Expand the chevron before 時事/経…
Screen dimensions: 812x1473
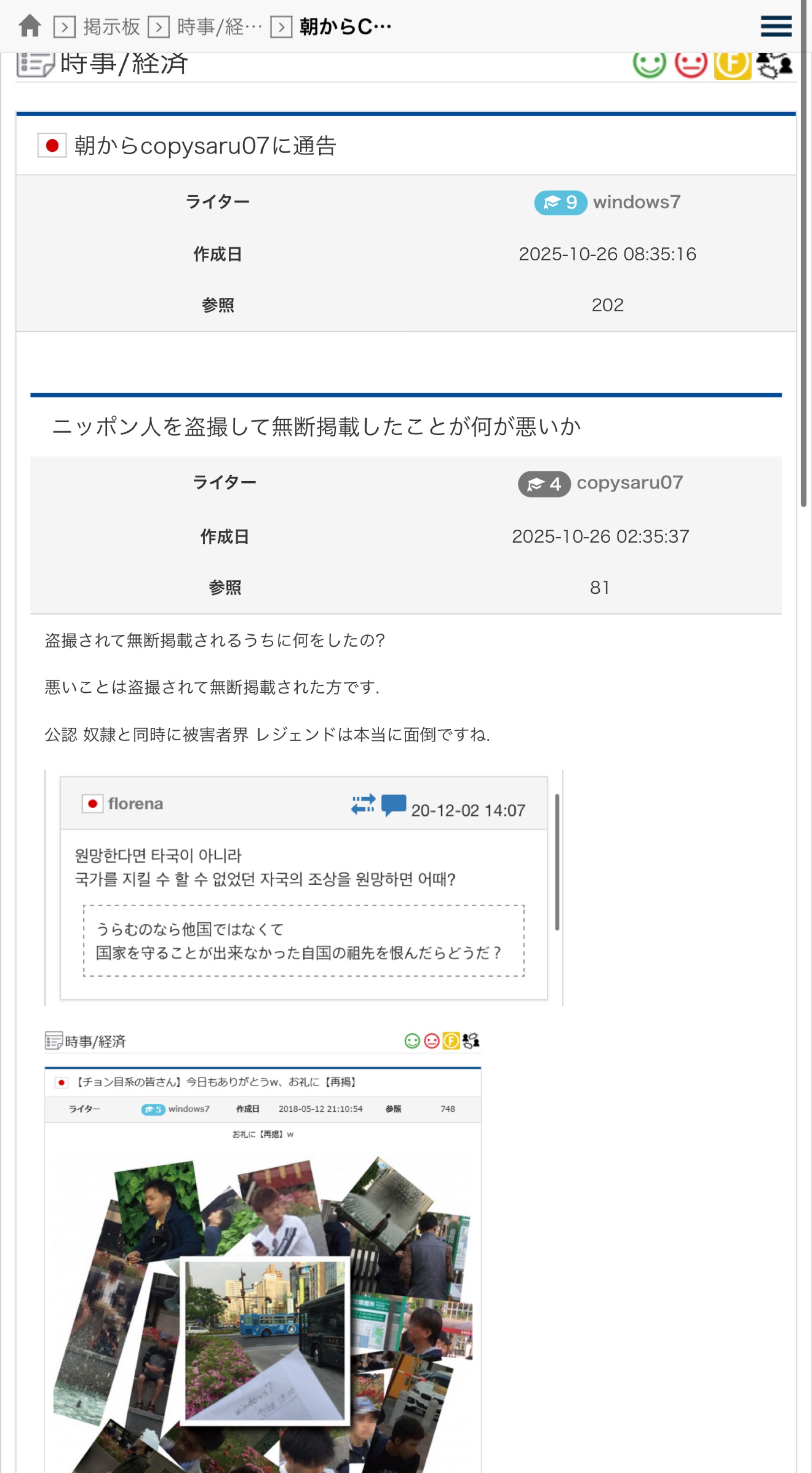click(x=159, y=27)
